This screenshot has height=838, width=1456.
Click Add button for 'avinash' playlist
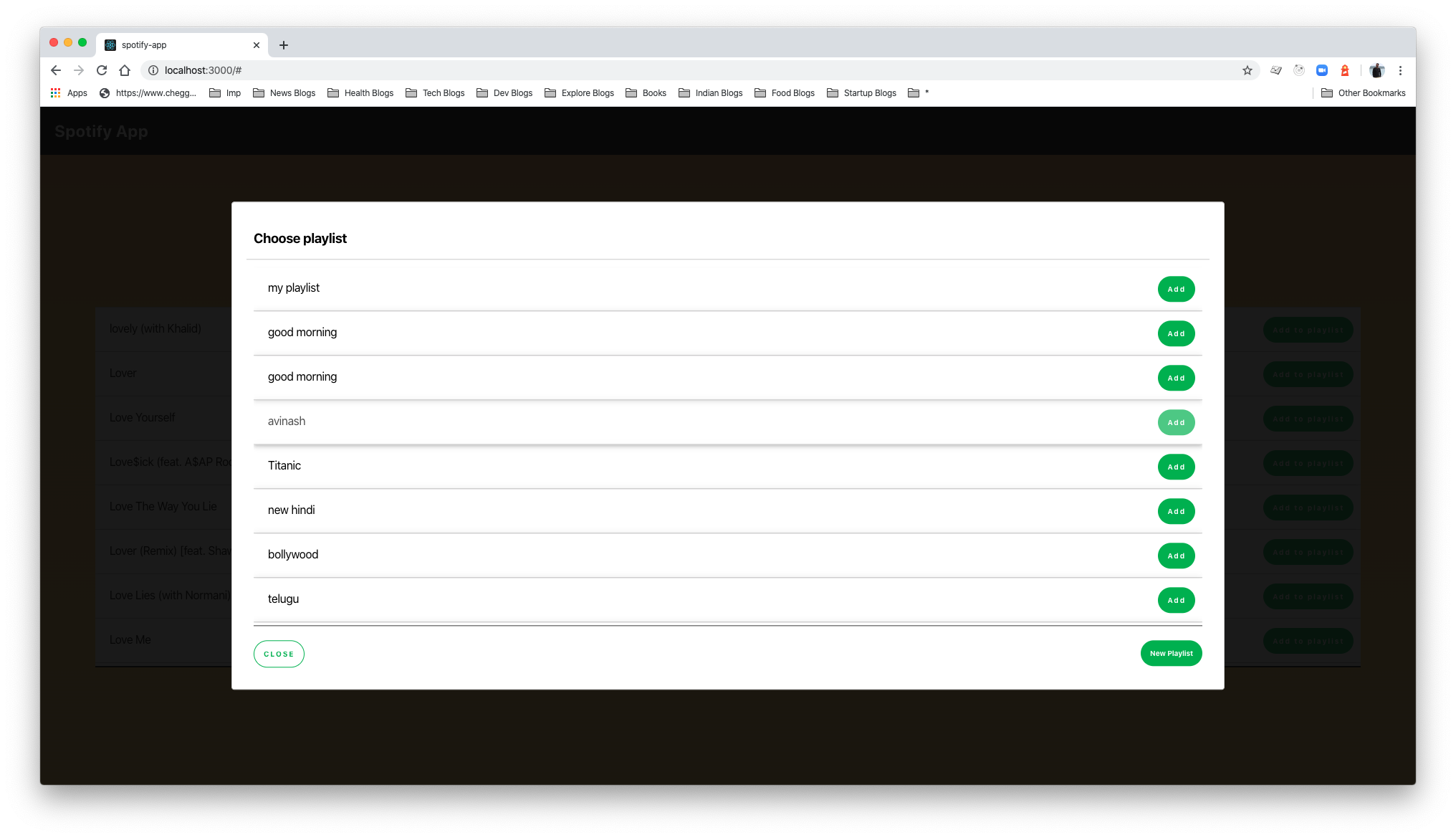coord(1176,422)
